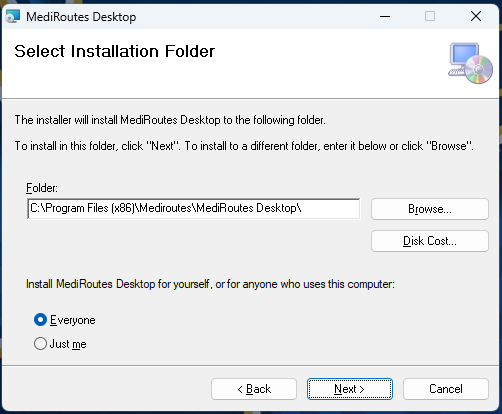Go to the previous step with Back

(x=254, y=389)
